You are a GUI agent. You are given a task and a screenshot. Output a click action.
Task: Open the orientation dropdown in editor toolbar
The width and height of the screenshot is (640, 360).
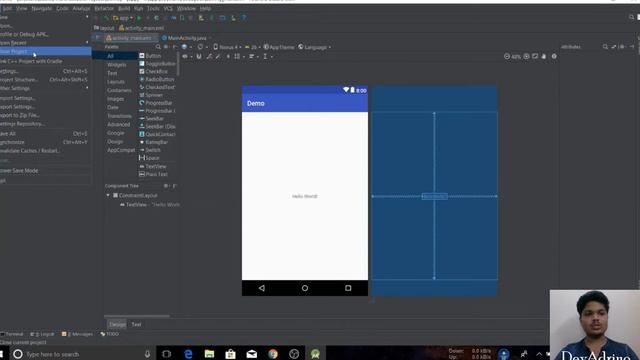[x=202, y=47]
